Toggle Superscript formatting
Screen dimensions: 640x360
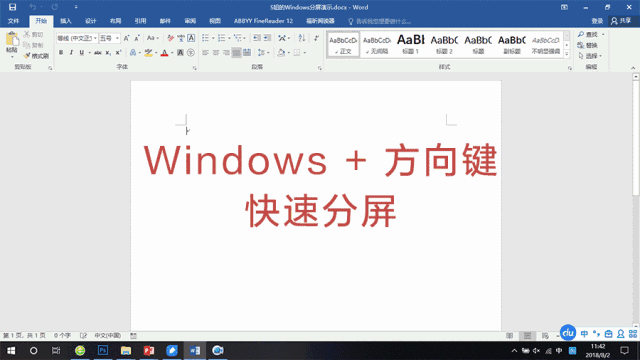(x=118, y=53)
